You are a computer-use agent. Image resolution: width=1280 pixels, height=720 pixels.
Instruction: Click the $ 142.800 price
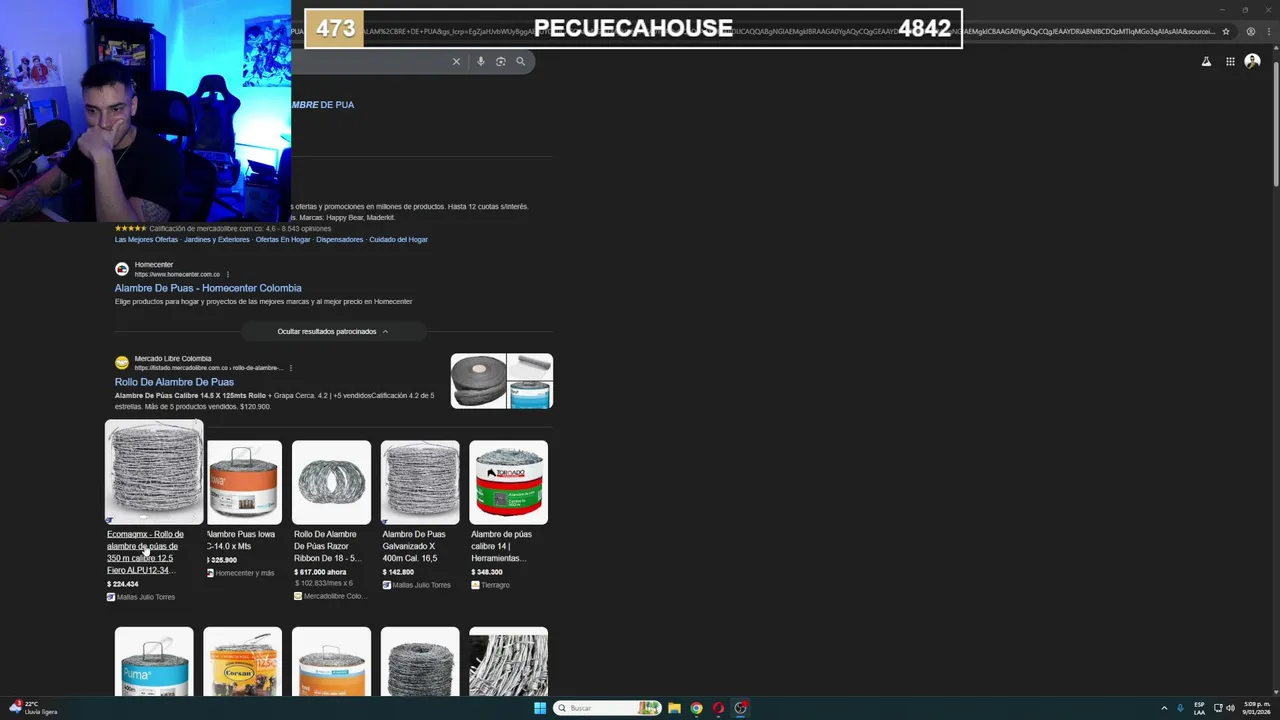coord(398,572)
